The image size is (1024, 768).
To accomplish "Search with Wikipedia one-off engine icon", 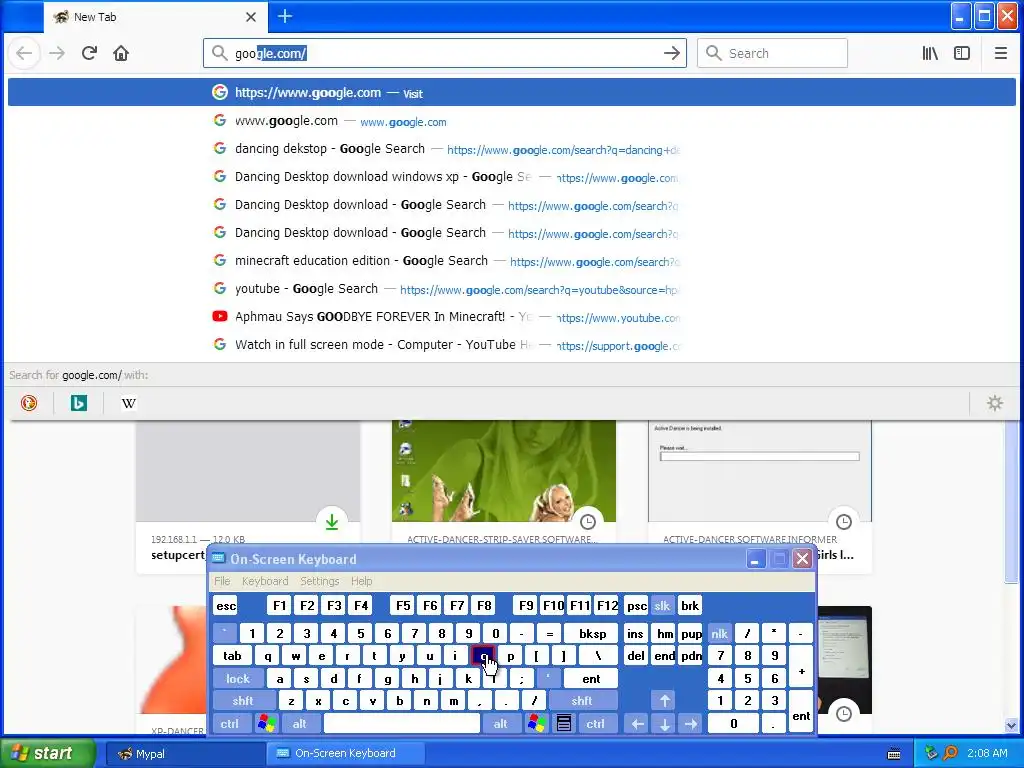I will 129,403.
